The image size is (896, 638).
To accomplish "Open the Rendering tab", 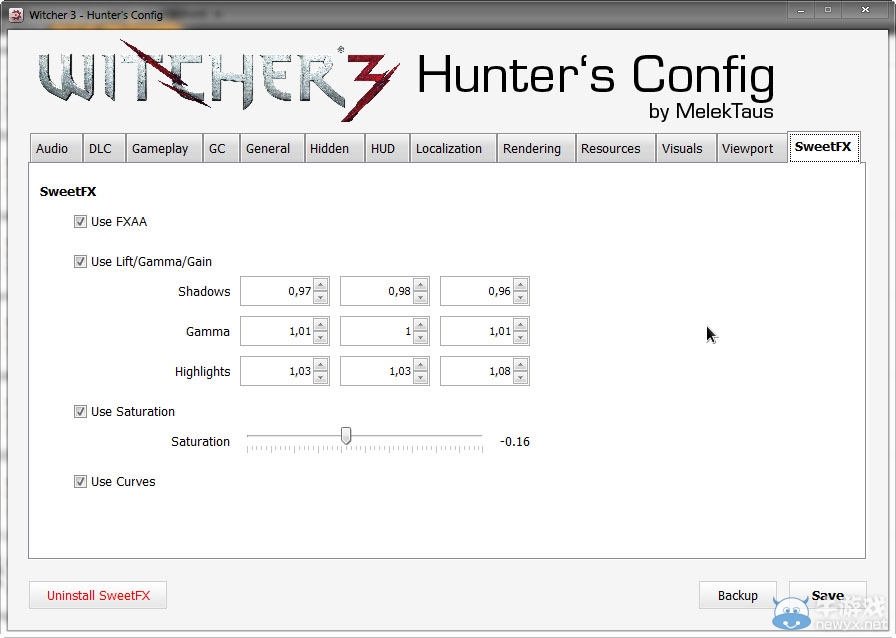I will [x=536, y=149].
